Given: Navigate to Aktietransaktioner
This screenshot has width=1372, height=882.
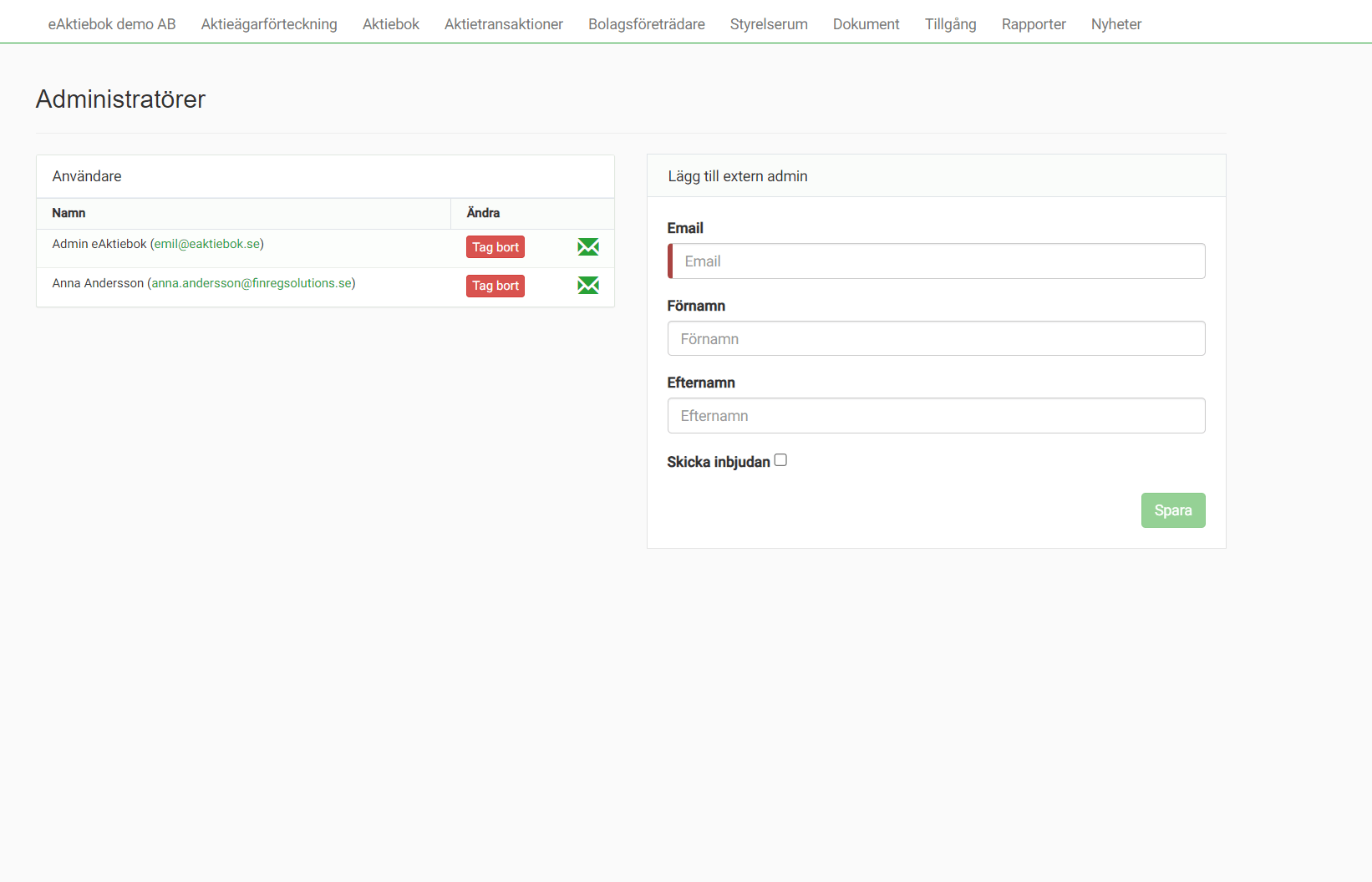Looking at the screenshot, I should tap(504, 24).
